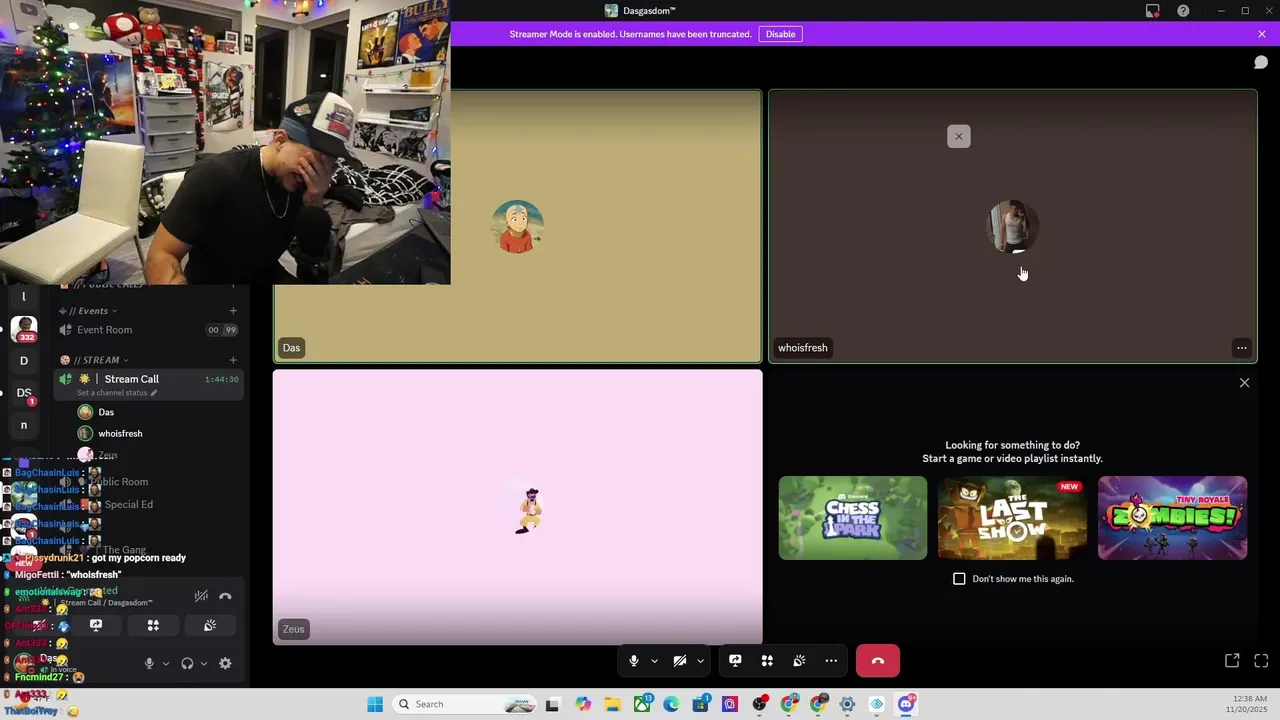The height and width of the screenshot is (720, 1280).
Task: Open the Windows Start menu
Action: tap(375, 704)
